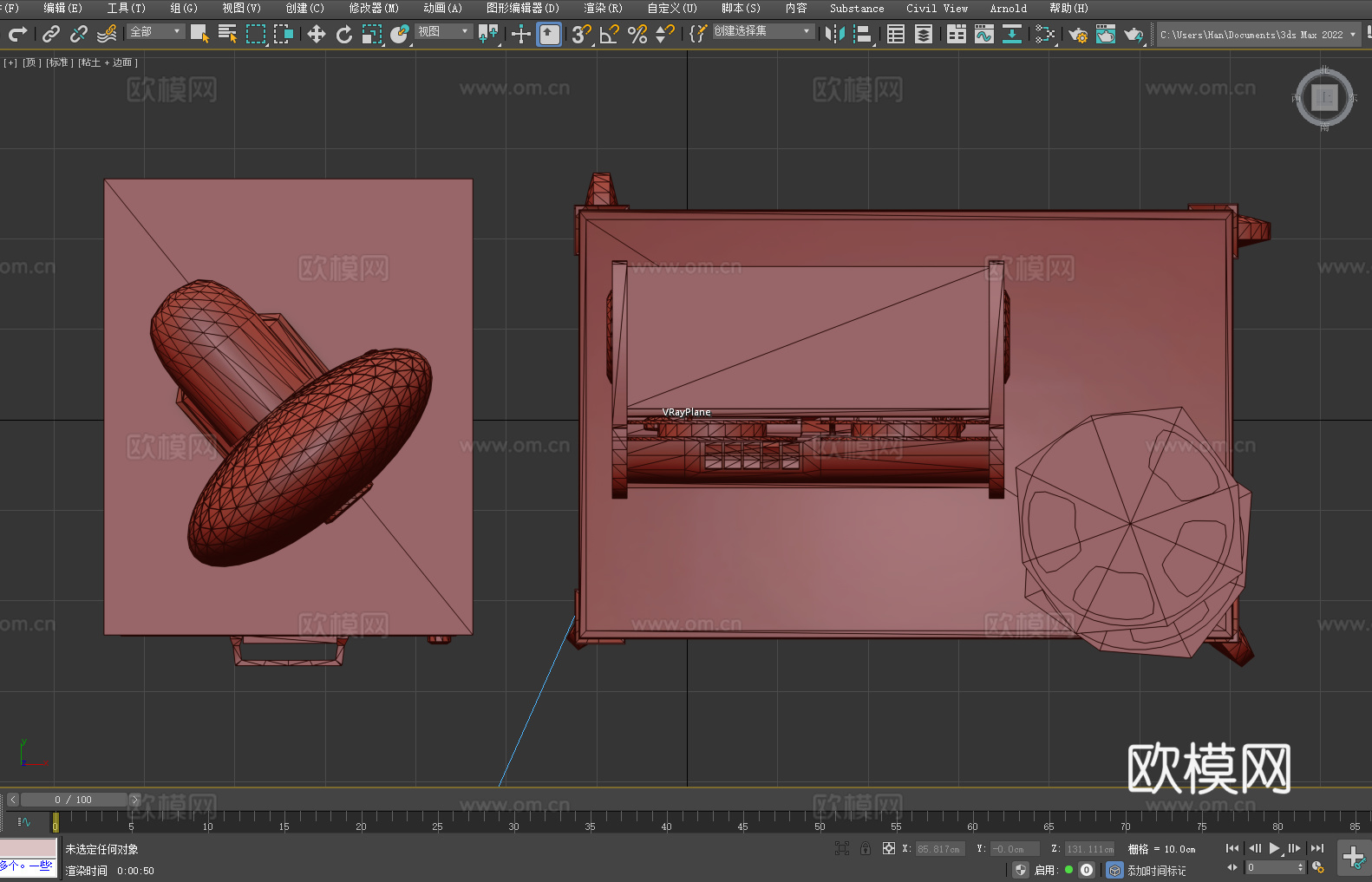Open the 编辑(E) menu

[63, 8]
